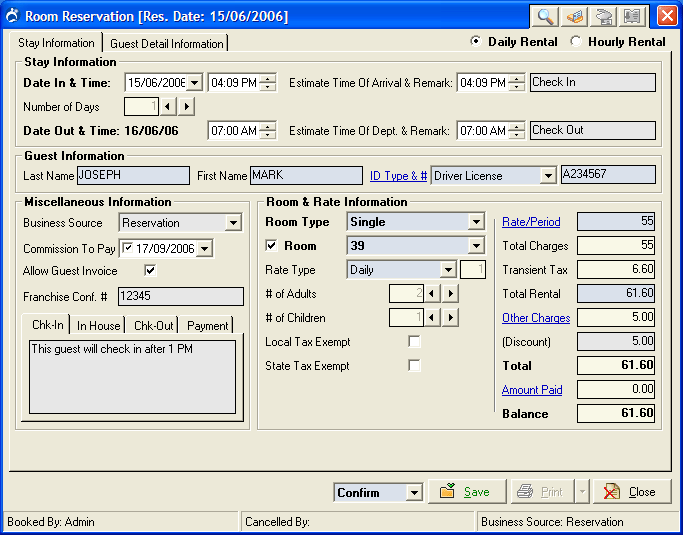683x535 pixels.
Task: Toggle the Room checkbox
Action: pyautogui.click(x=271, y=246)
